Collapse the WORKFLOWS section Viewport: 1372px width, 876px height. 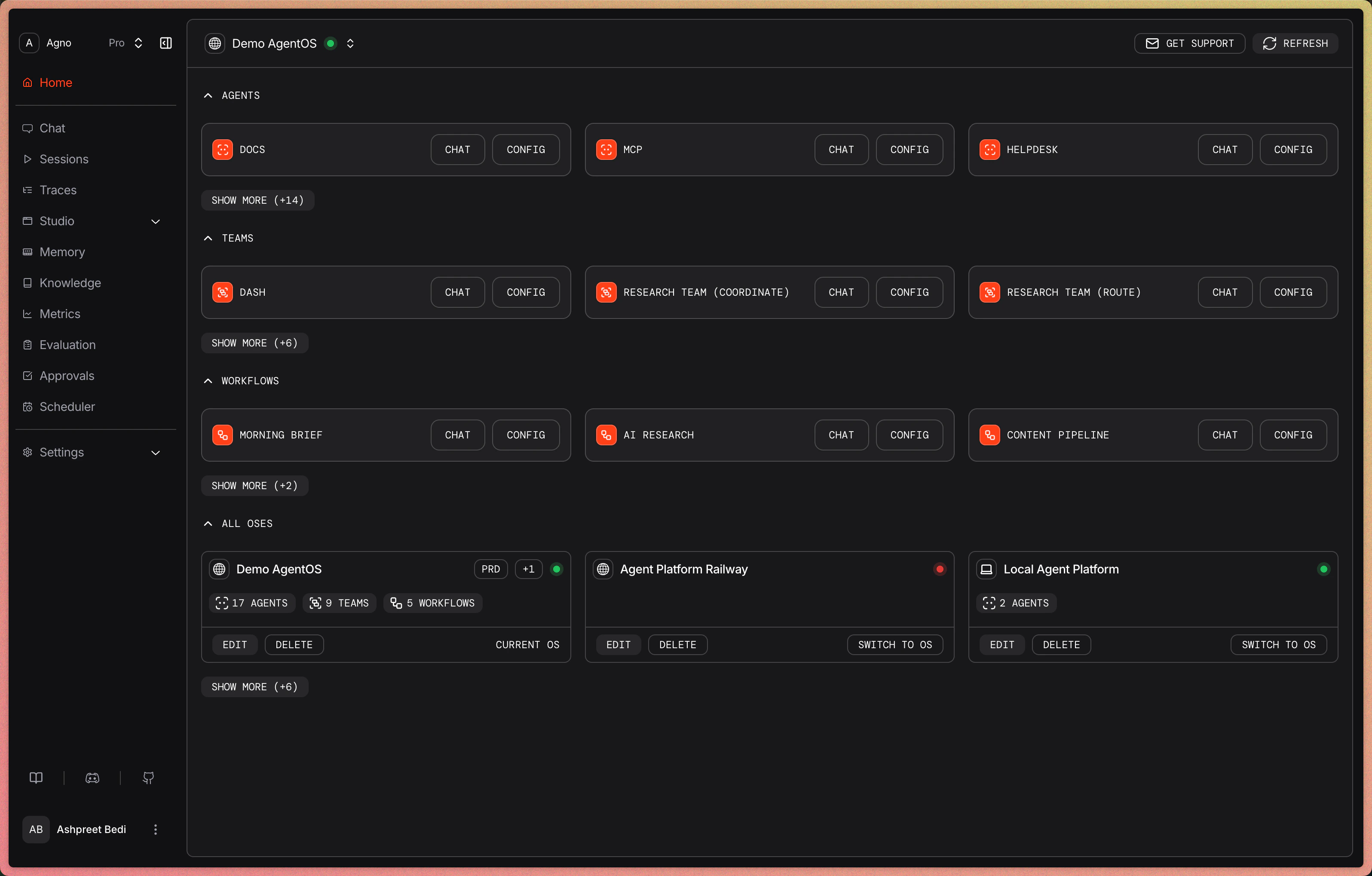[x=208, y=381]
